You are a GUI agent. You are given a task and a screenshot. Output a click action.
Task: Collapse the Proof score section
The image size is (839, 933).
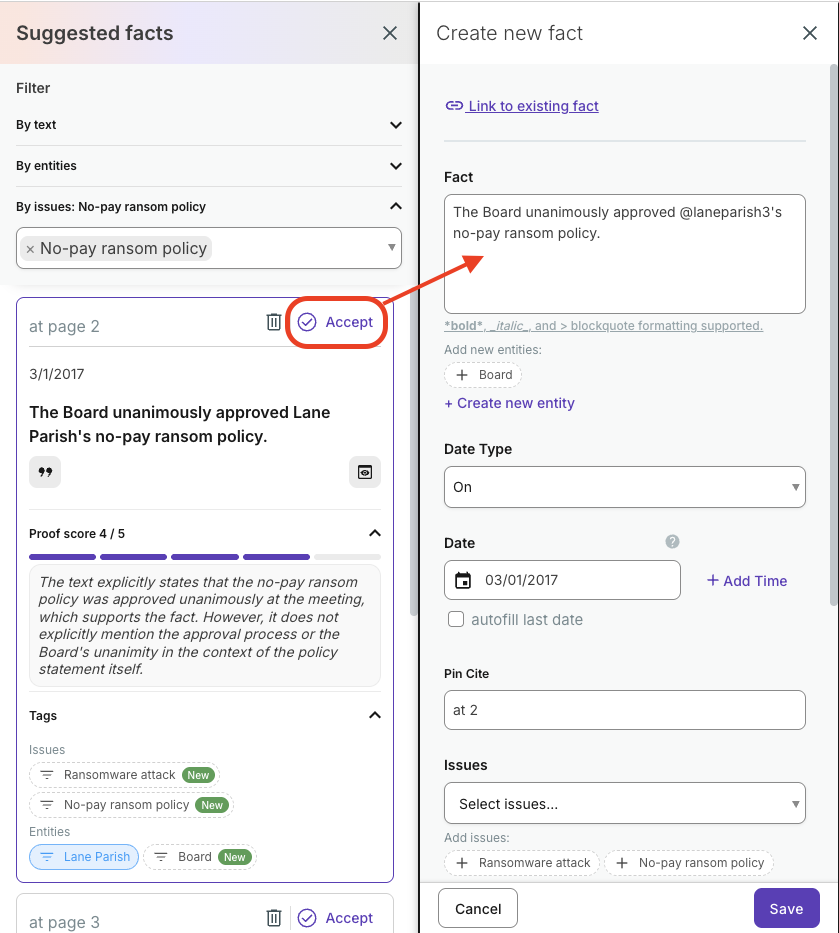[374, 533]
